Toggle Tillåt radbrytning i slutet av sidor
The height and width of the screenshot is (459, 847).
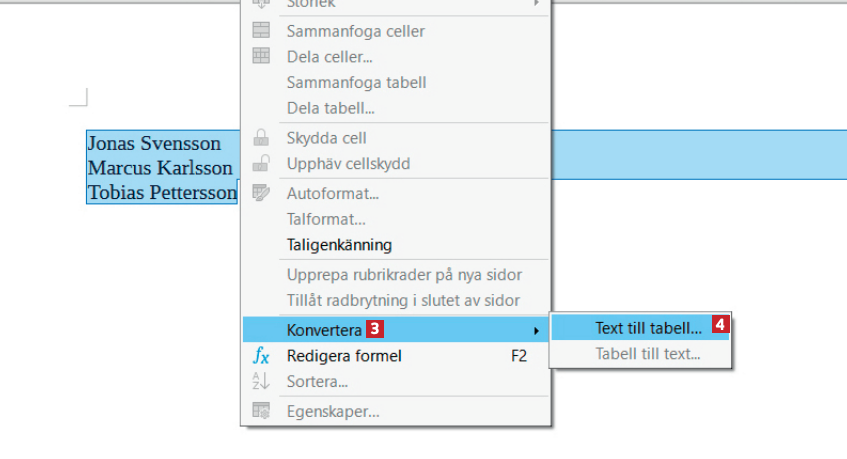403,300
